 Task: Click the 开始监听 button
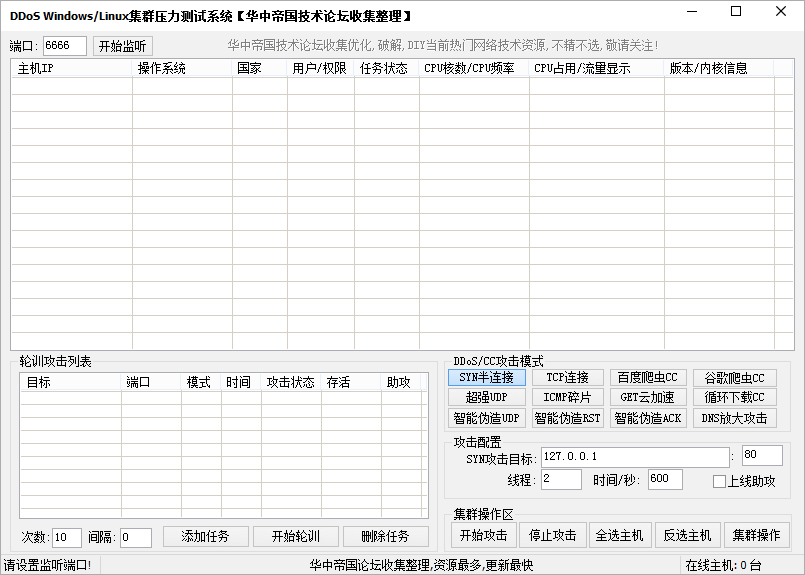pos(123,46)
